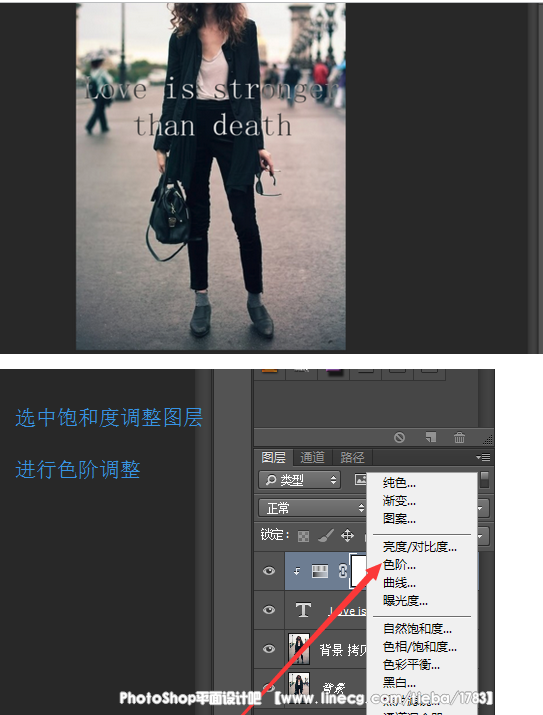Choose 自然饱和度... adjustment
The height and width of the screenshot is (715, 543).
tap(417, 629)
